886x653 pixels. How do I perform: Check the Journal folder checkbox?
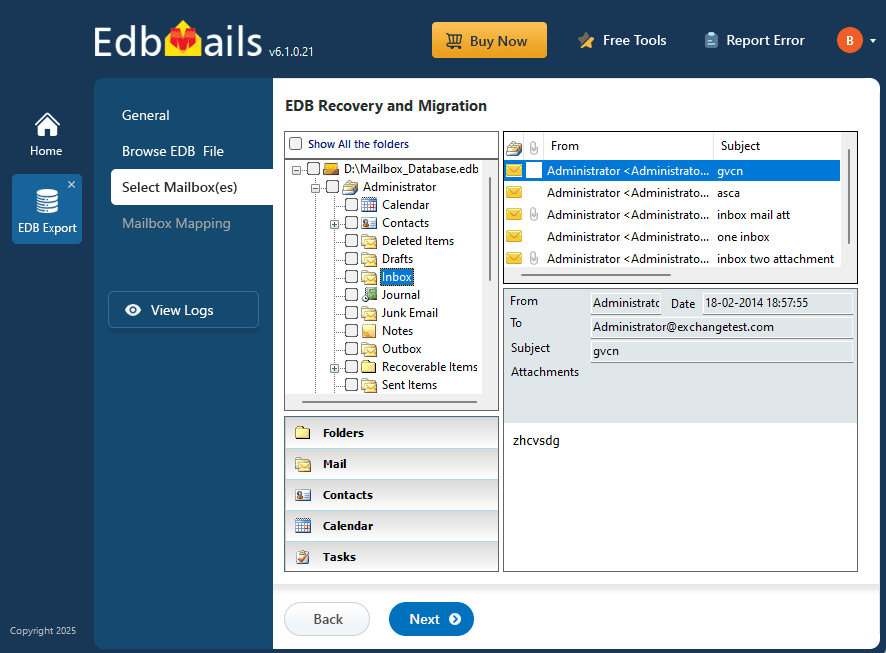click(x=351, y=294)
